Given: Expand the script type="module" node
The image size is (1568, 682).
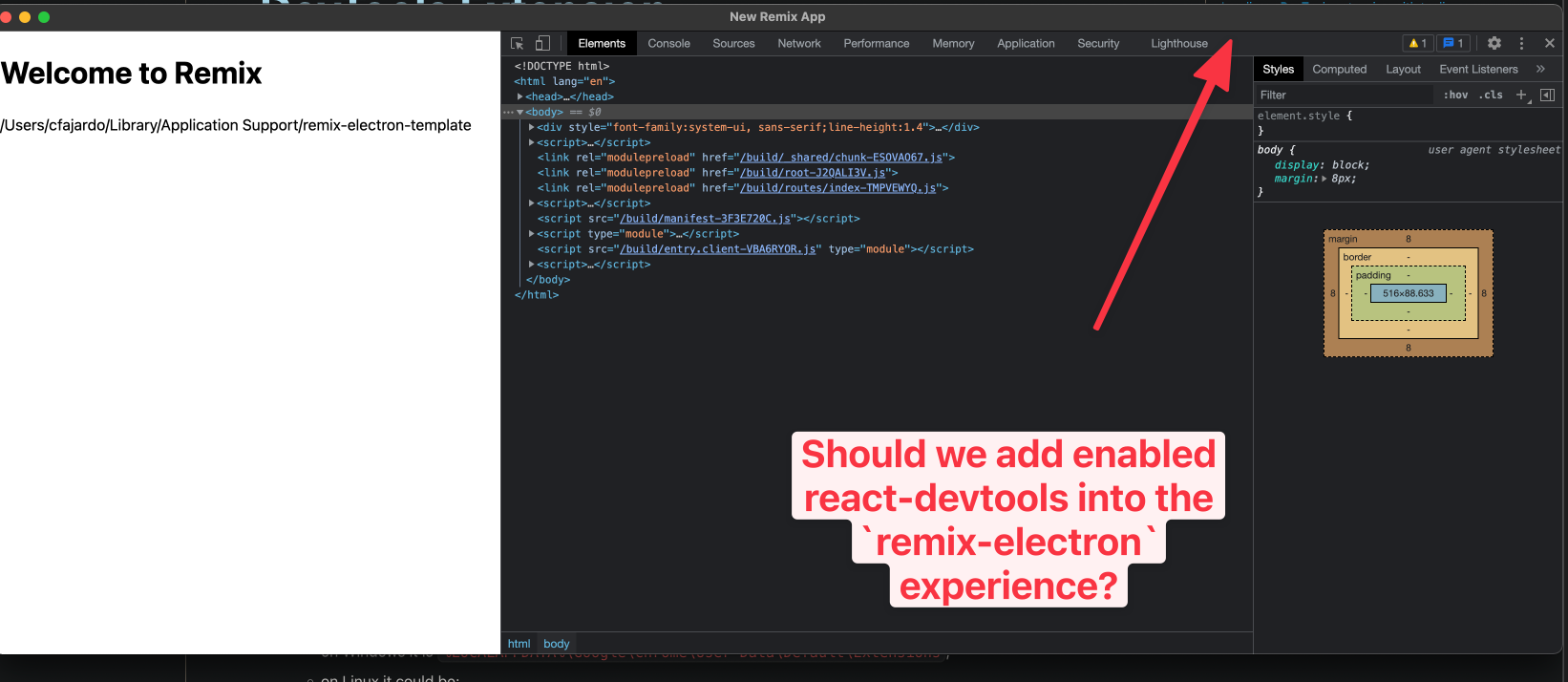Looking at the screenshot, I should (532, 234).
